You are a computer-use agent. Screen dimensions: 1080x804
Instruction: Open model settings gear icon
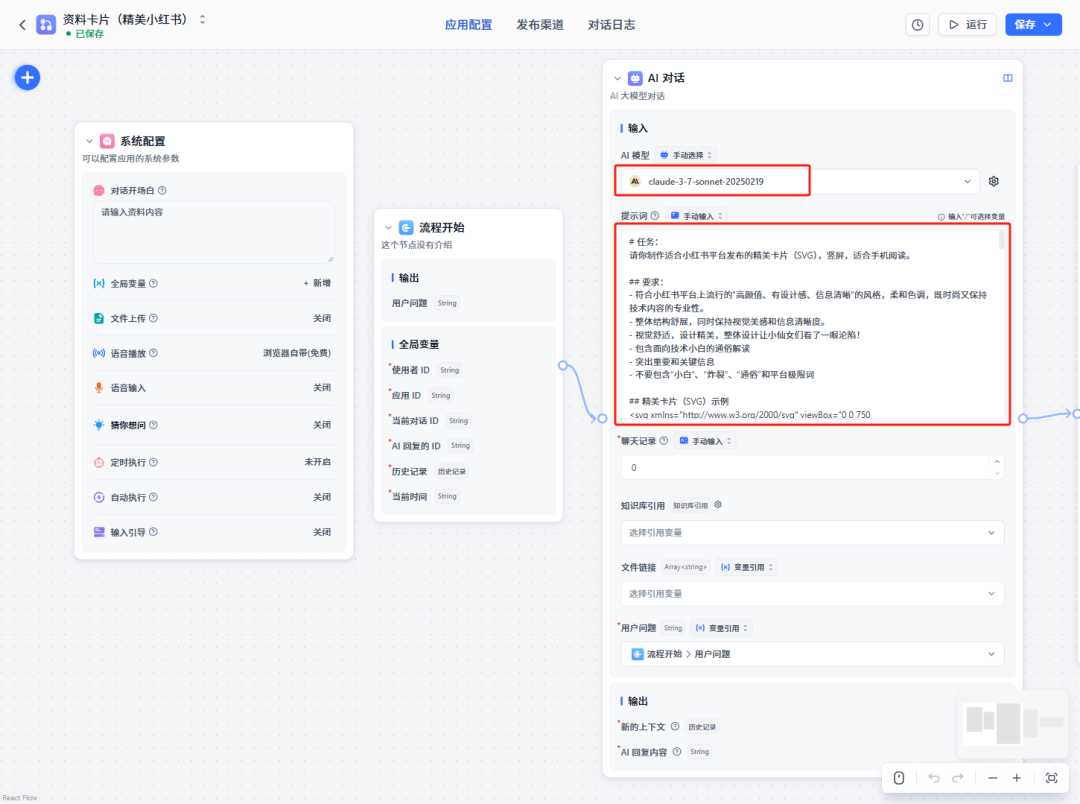[993, 182]
